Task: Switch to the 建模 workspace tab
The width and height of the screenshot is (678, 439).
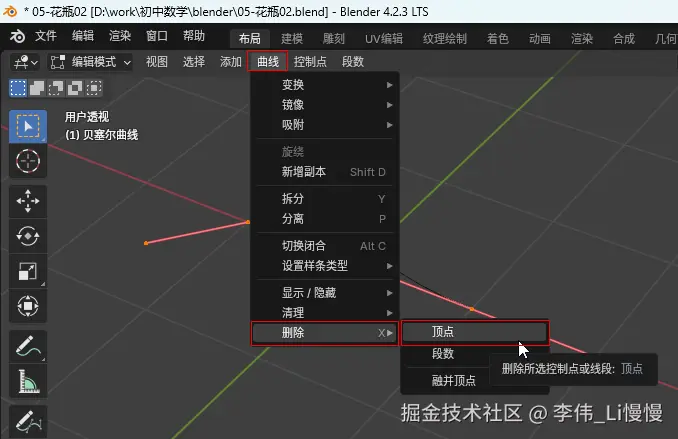Action: [x=292, y=39]
